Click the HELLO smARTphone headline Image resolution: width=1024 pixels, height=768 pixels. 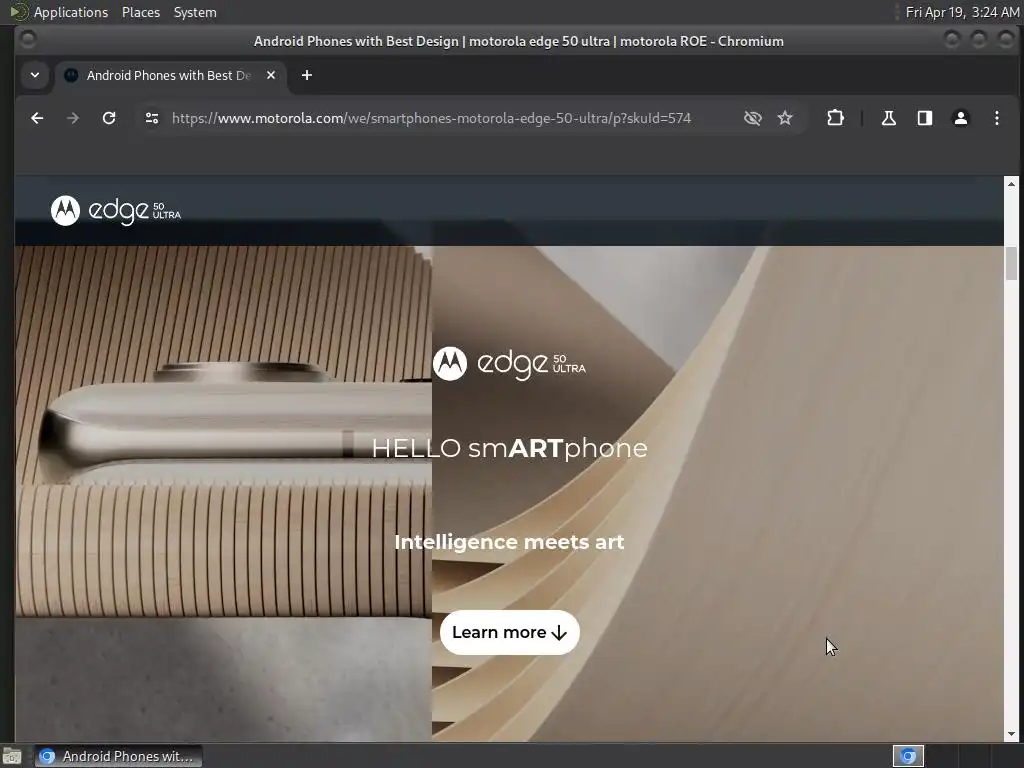point(509,448)
